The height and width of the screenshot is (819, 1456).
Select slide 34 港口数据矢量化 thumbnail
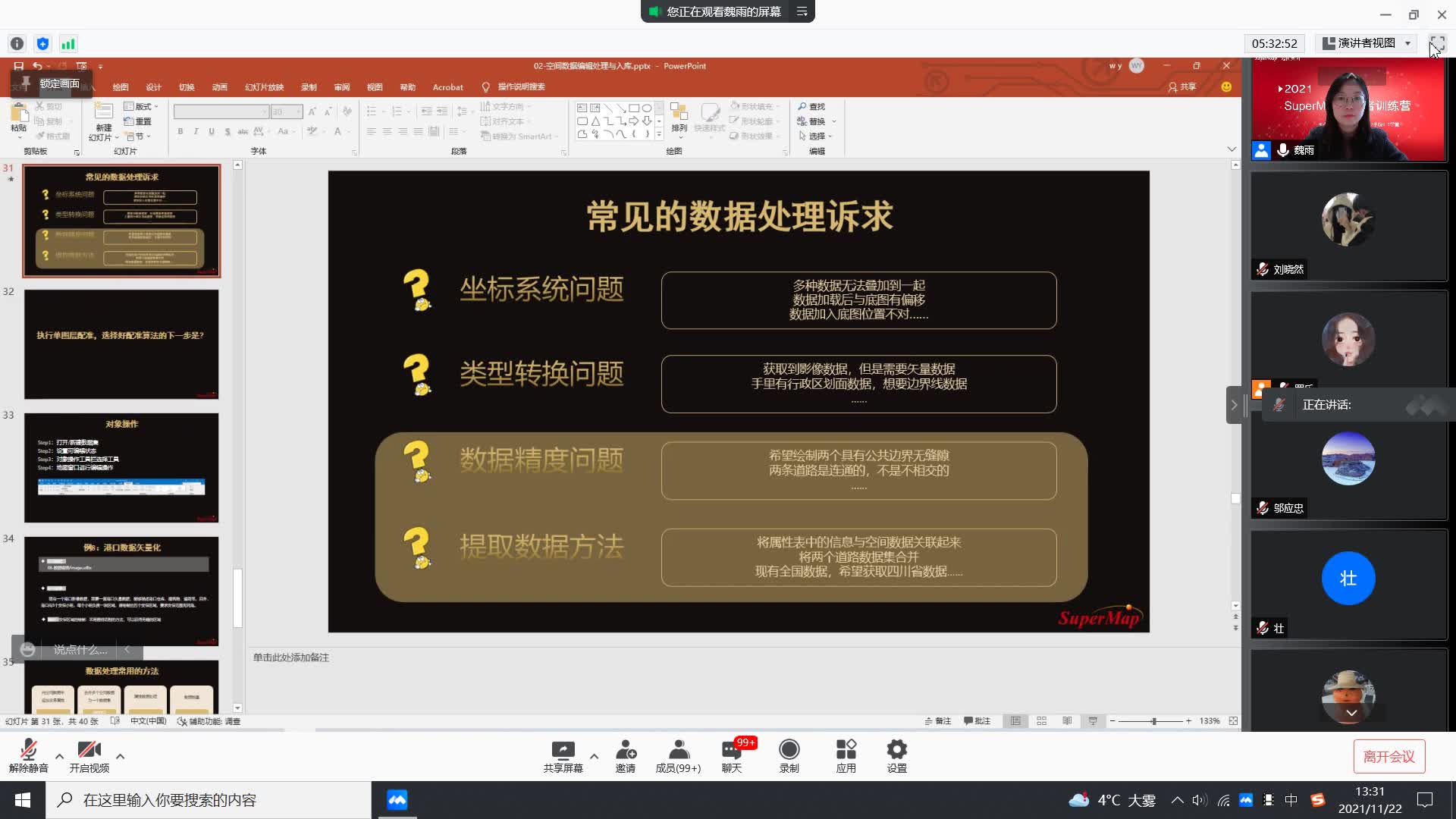point(121,591)
